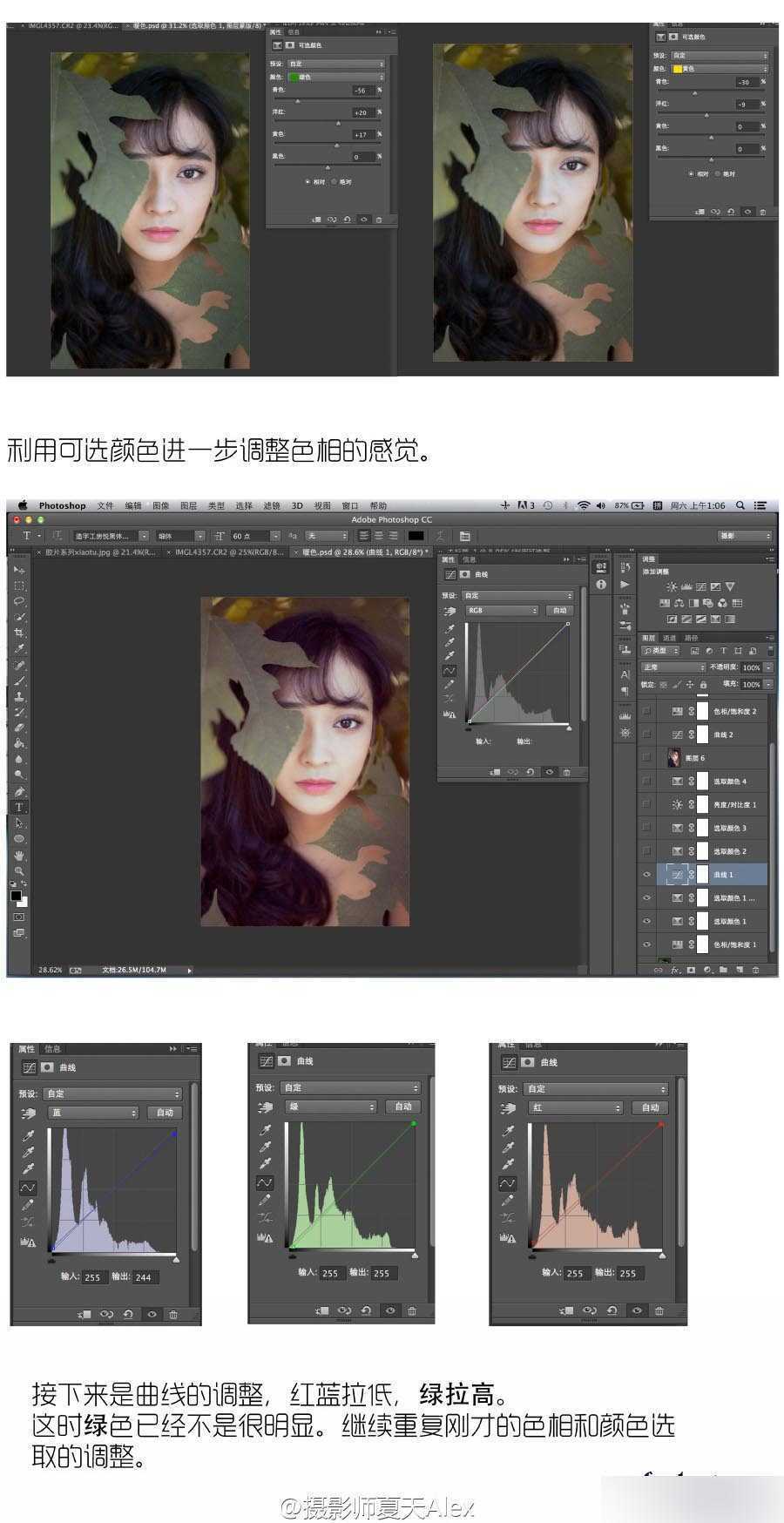Show the 选取颜色 4 layer visibility box

click(x=646, y=782)
